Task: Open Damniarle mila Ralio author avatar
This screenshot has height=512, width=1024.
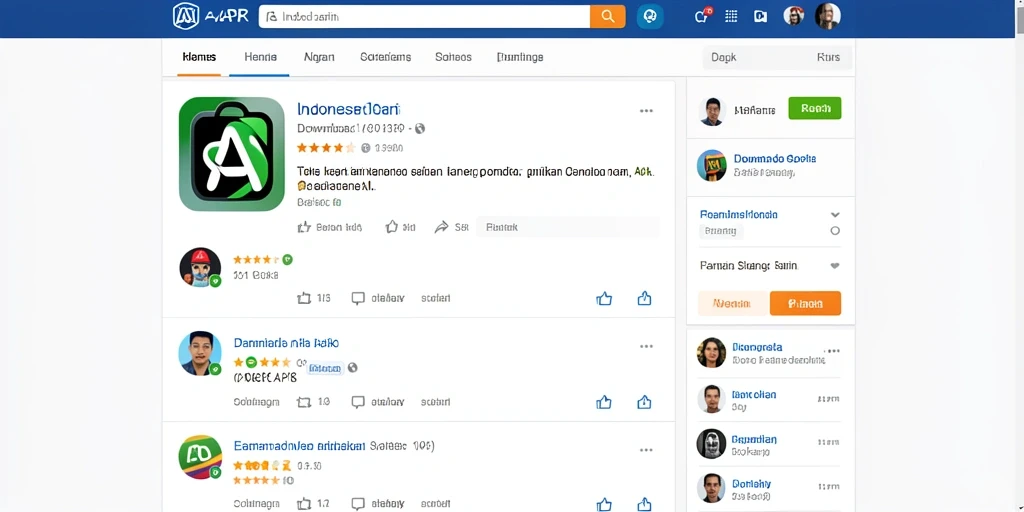Action: tap(200, 353)
